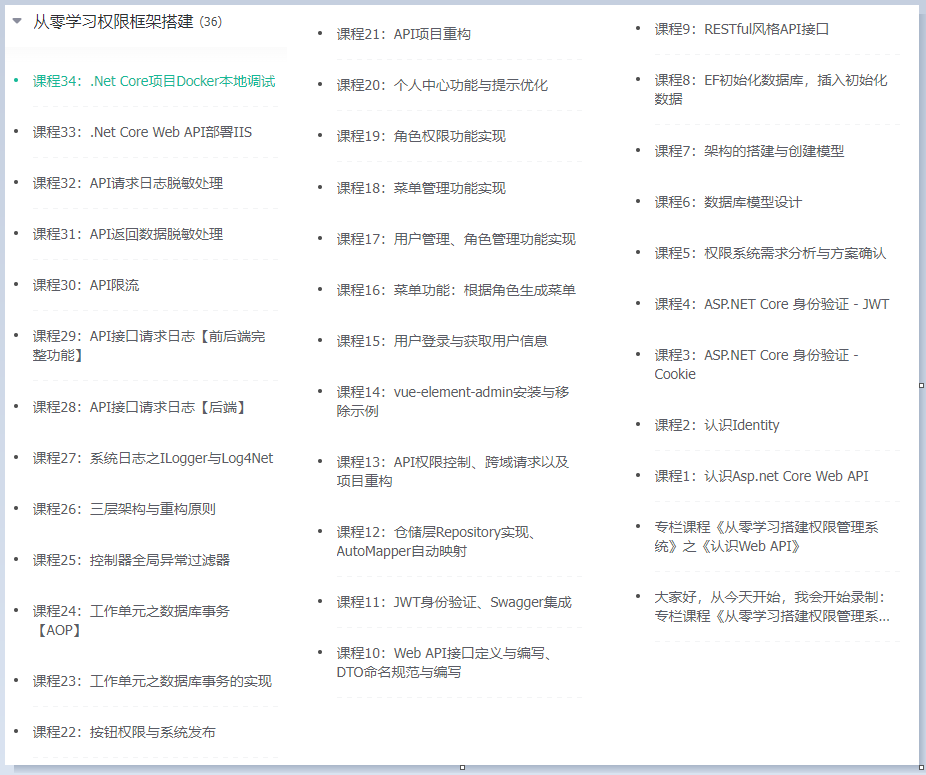Open 课程15: 用户登录与获取用户信息

[442, 341]
